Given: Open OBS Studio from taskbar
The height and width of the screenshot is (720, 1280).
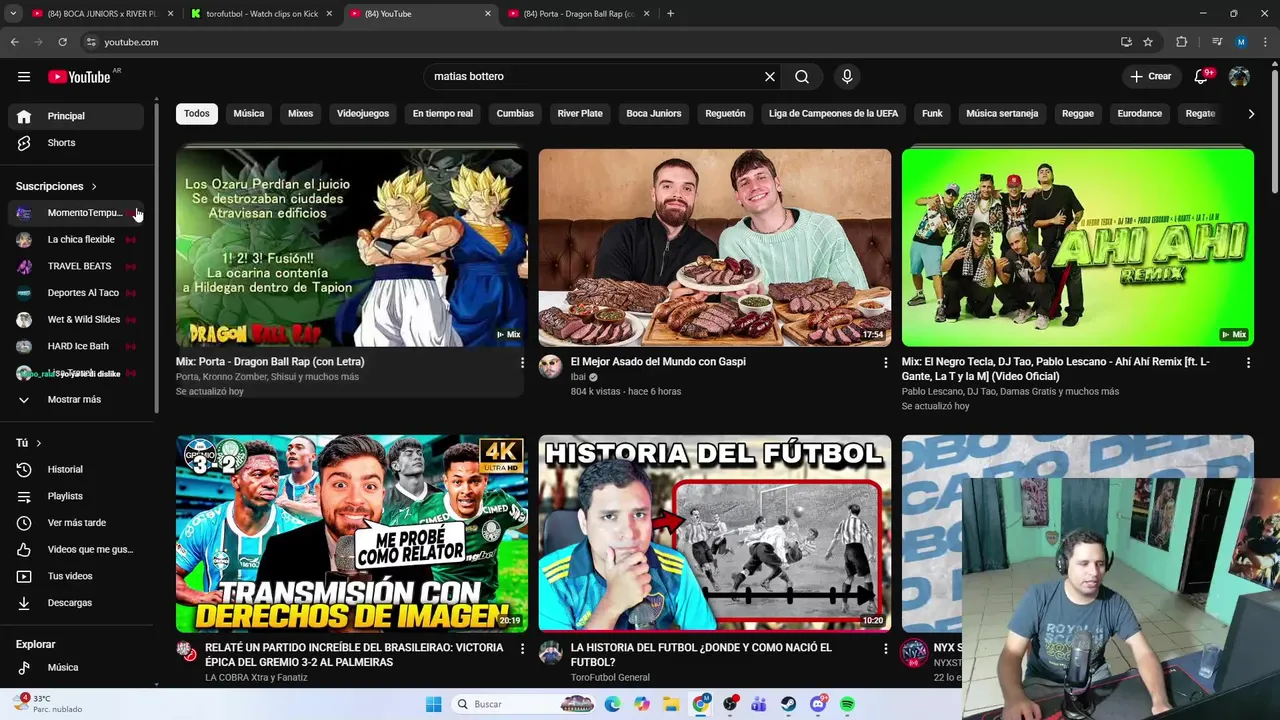Looking at the screenshot, I should pyautogui.click(x=731, y=704).
